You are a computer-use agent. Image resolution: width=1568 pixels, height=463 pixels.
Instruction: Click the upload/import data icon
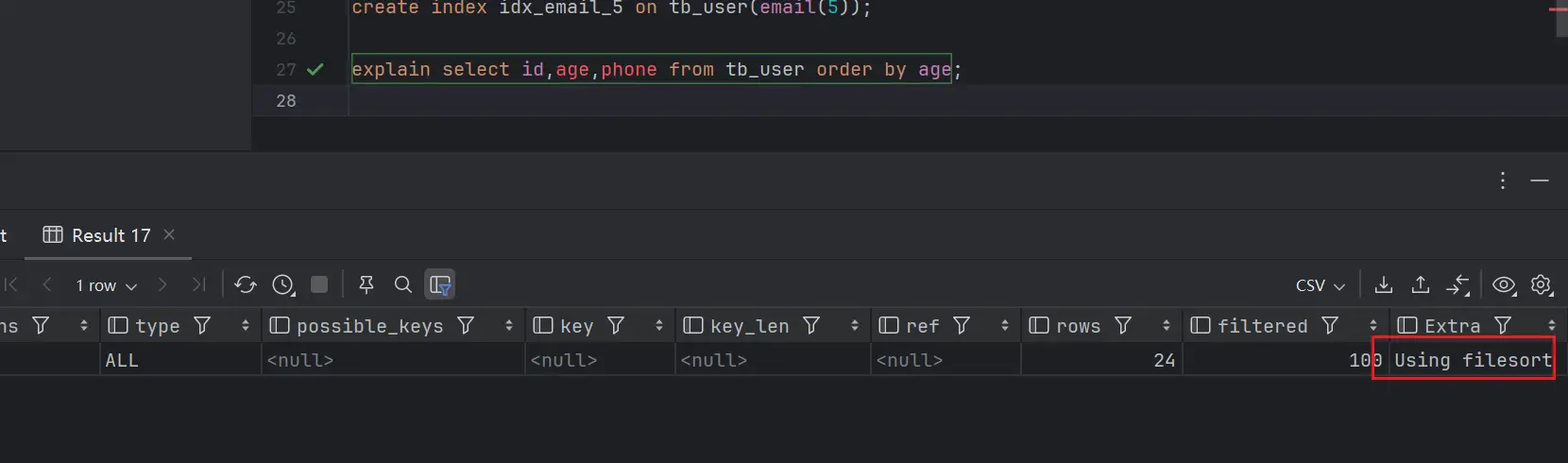pyautogui.click(x=1421, y=284)
